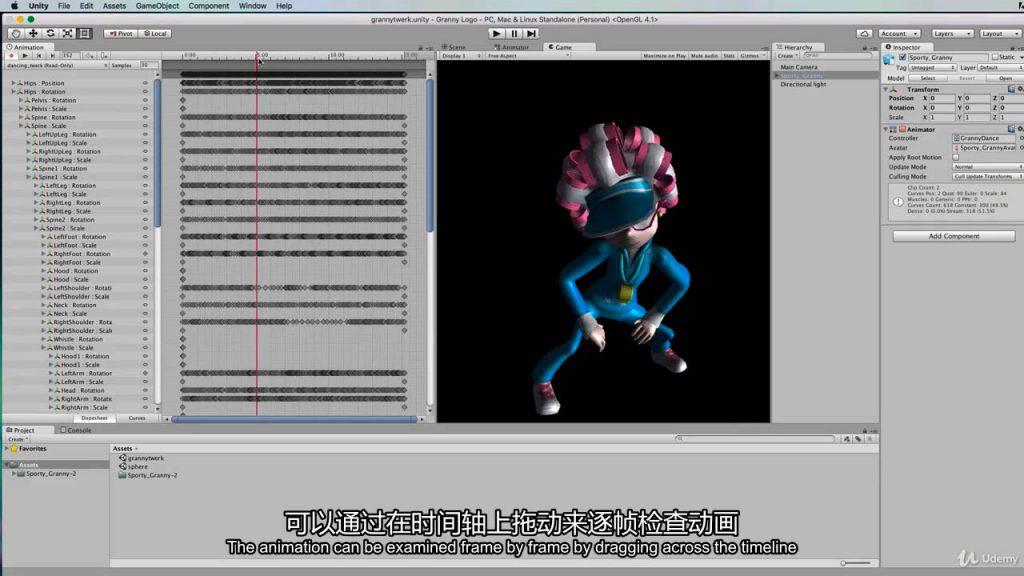Open Animator component help icon
Image resolution: width=1024 pixels, height=576 pixels.
1011,129
